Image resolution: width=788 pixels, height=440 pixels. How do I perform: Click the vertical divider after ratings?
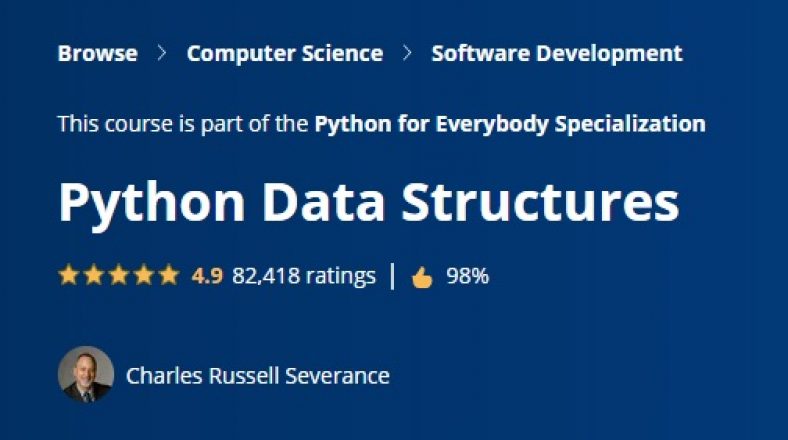tap(393, 276)
